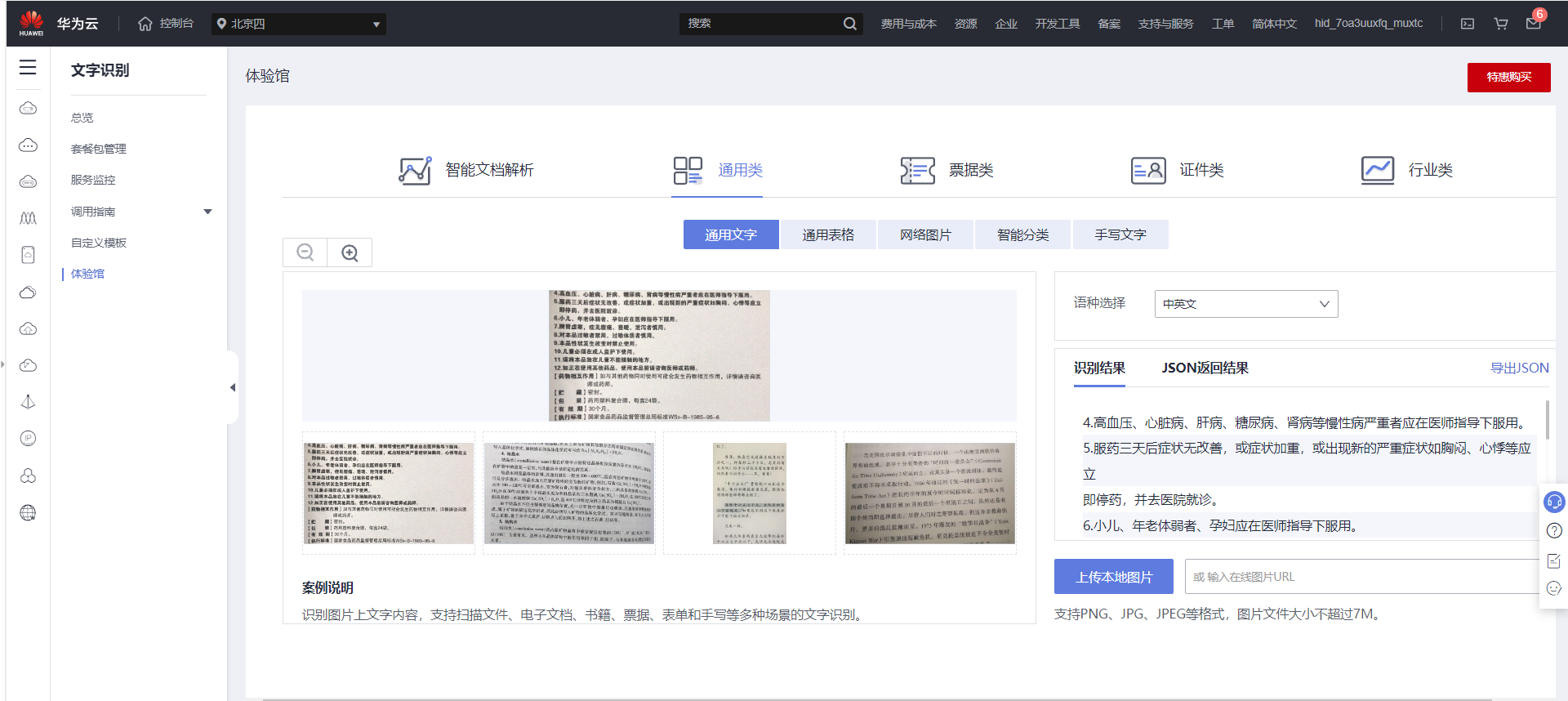The image size is (1568, 701).
Task: Click the document-shaped sidebar icon
Action: pyautogui.click(x=28, y=255)
